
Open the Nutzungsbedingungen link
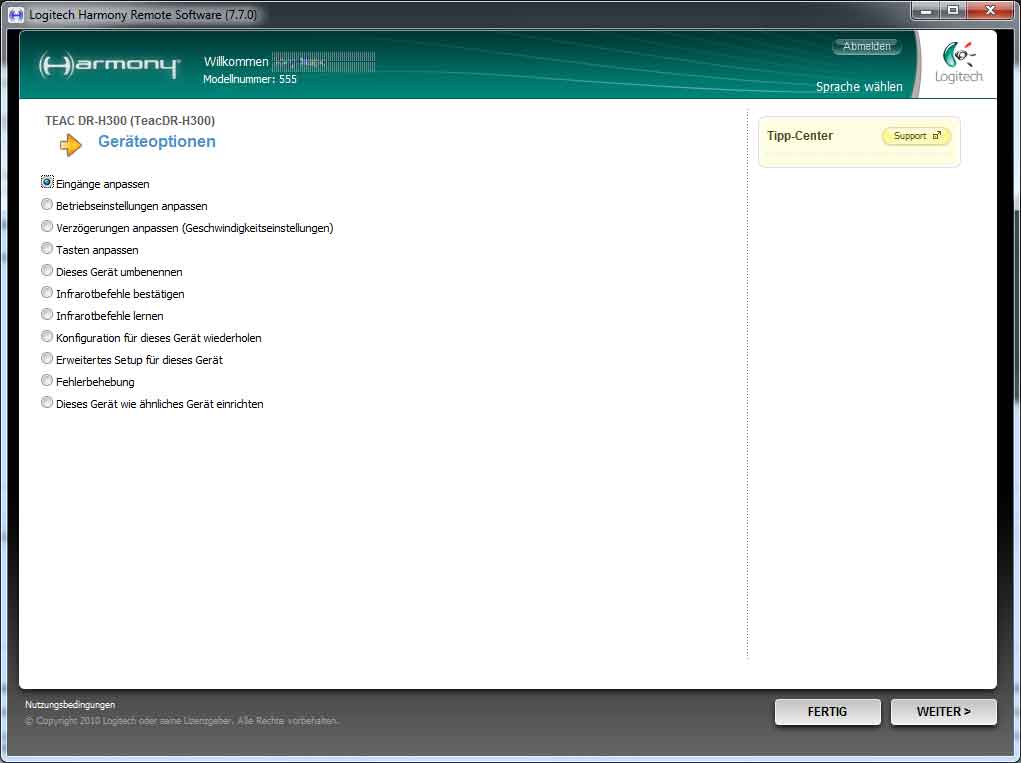click(x=70, y=705)
